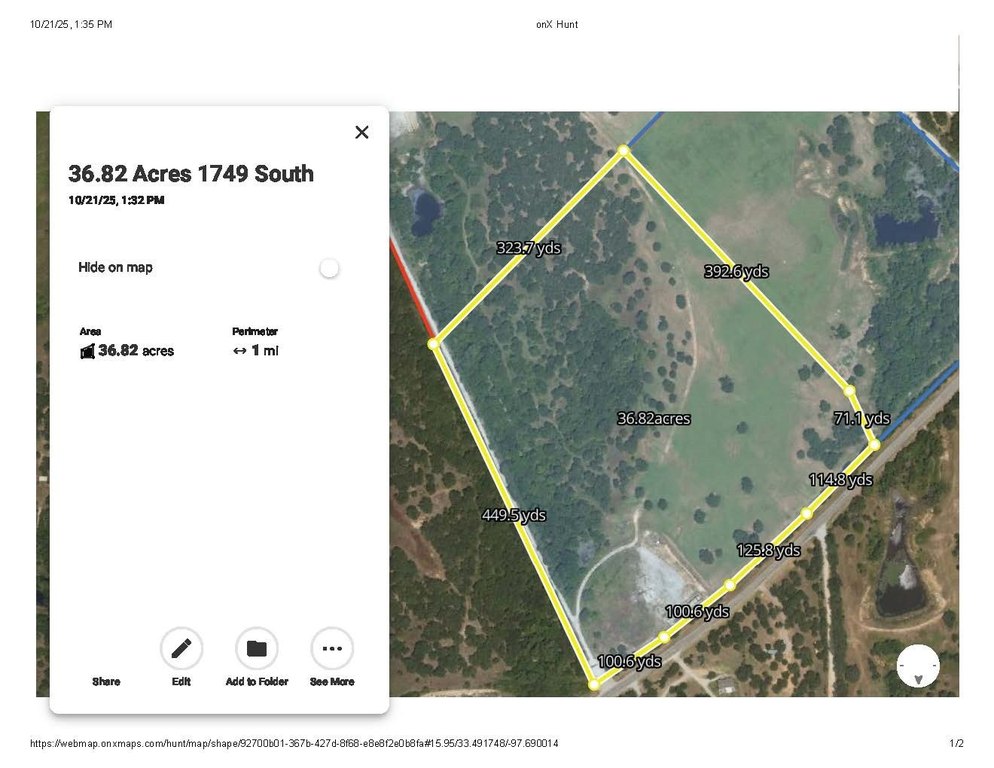Image resolution: width=994 pixels, height=768 pixels.
Task: Click the Edit pencil icon
Action: click(x=181, y=648)
